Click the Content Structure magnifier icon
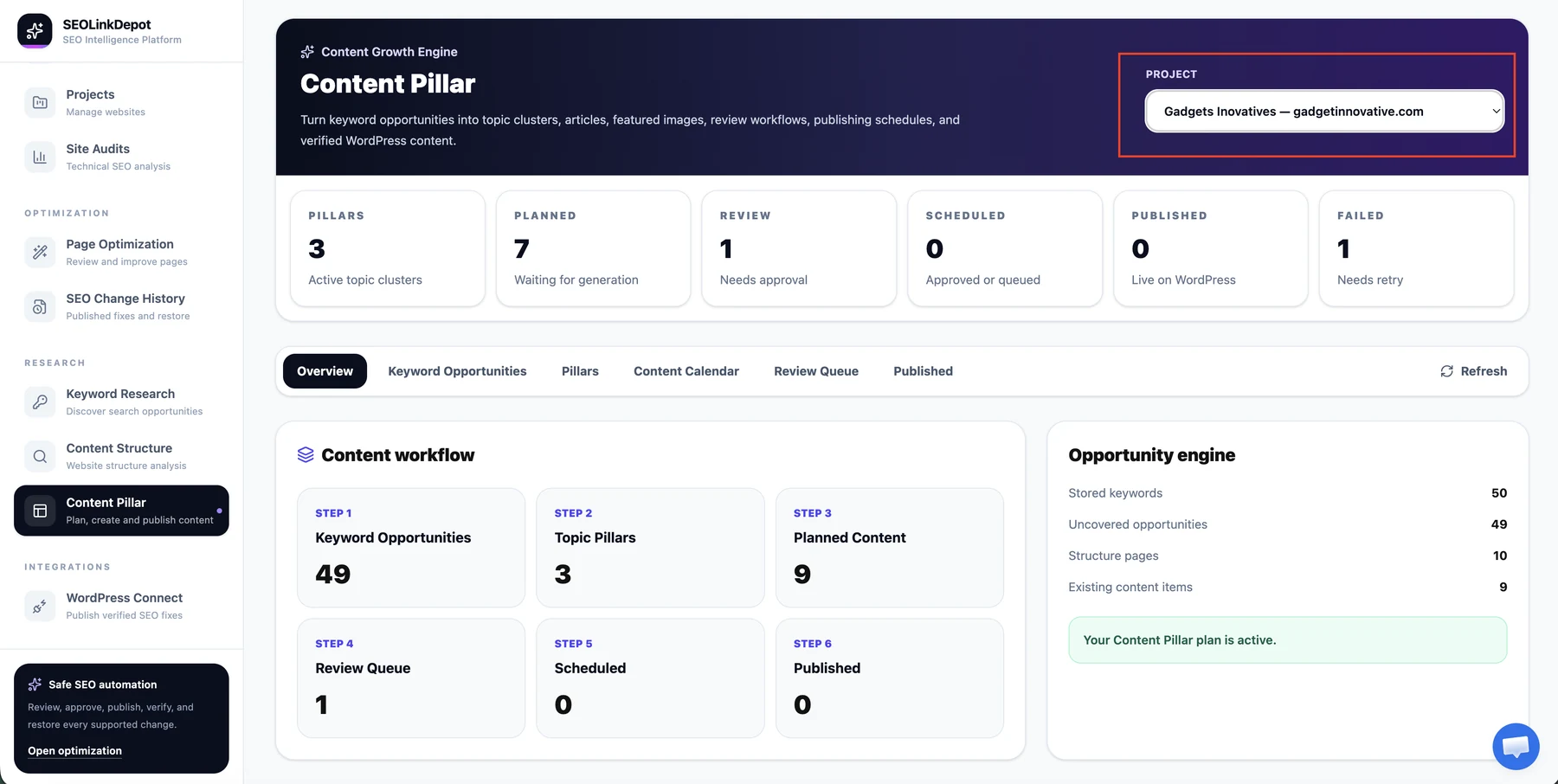This screenshot has width=1558, height=784. [40, 456]
